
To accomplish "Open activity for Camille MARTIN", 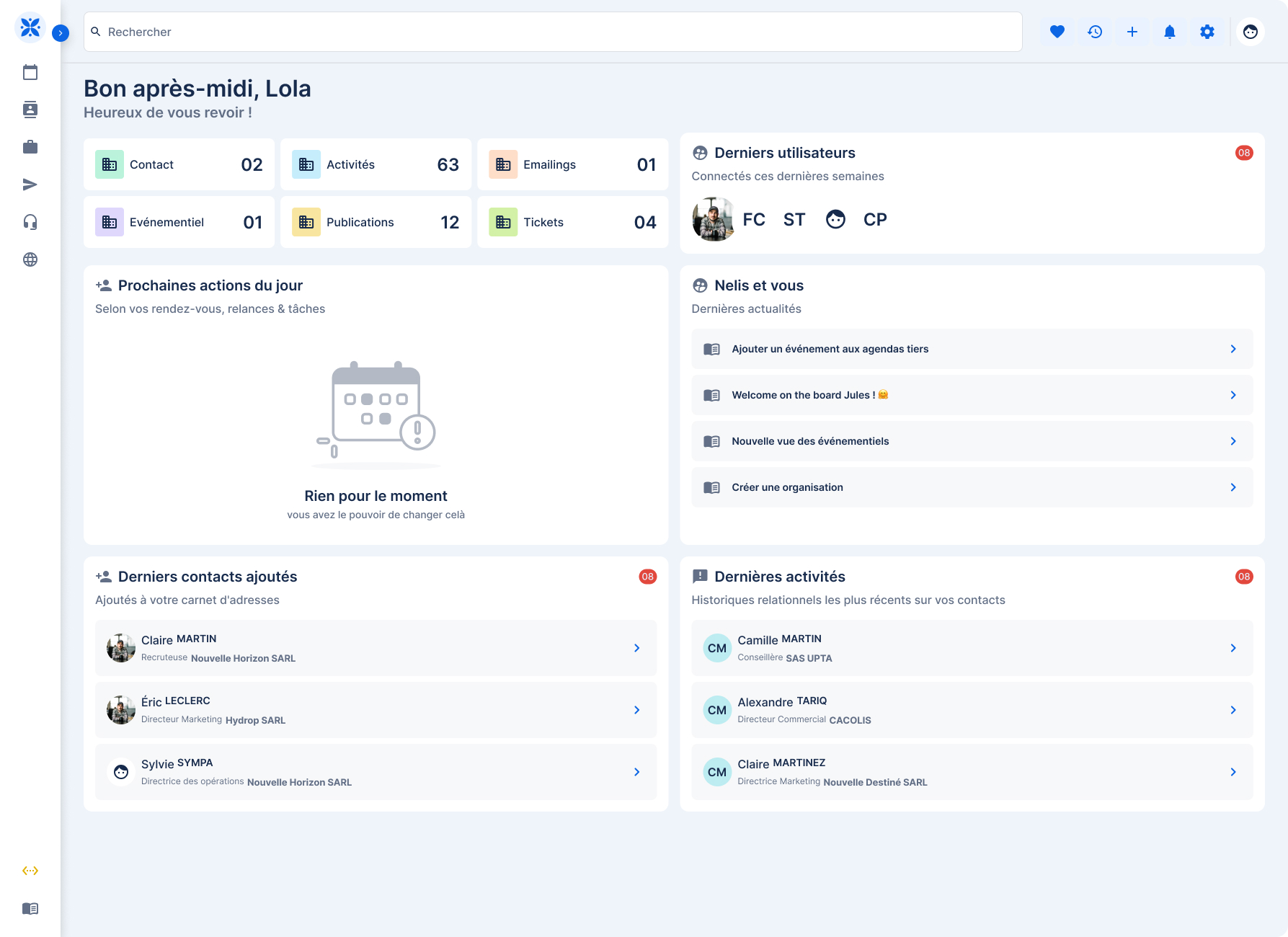I will pyautogui.click(x=972, y=648).
